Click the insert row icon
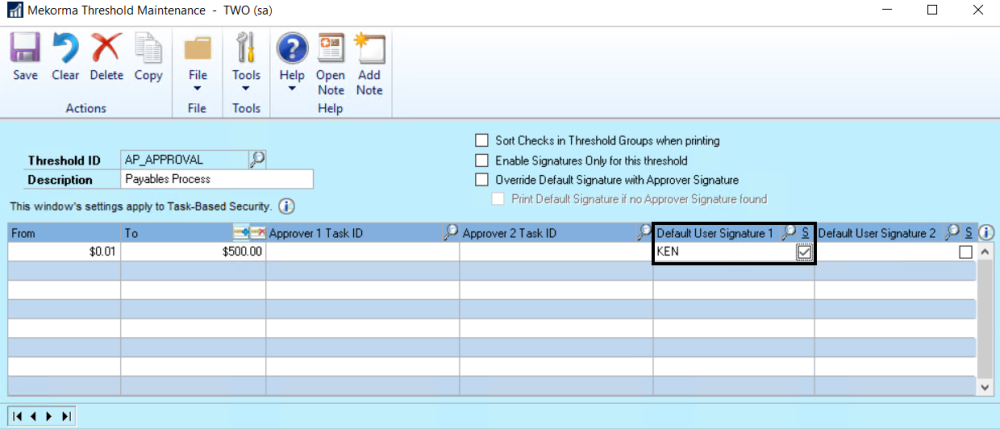The image size is (1000, 429). (x=241, y=233)
